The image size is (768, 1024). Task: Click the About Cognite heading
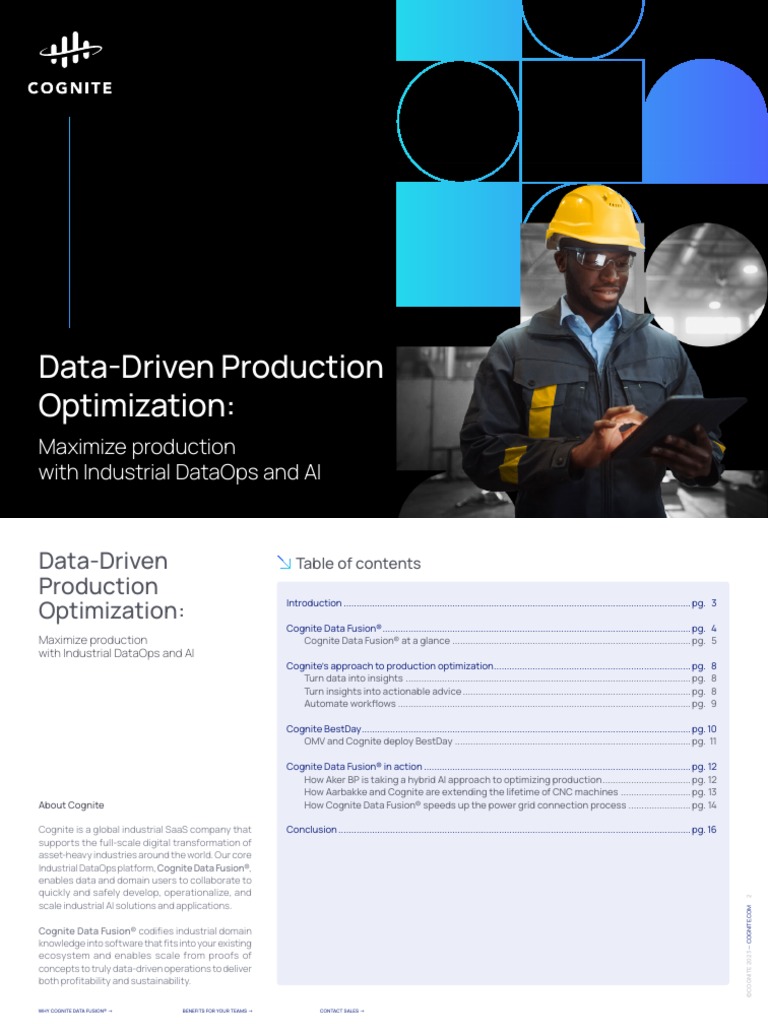tap(71, 805)
